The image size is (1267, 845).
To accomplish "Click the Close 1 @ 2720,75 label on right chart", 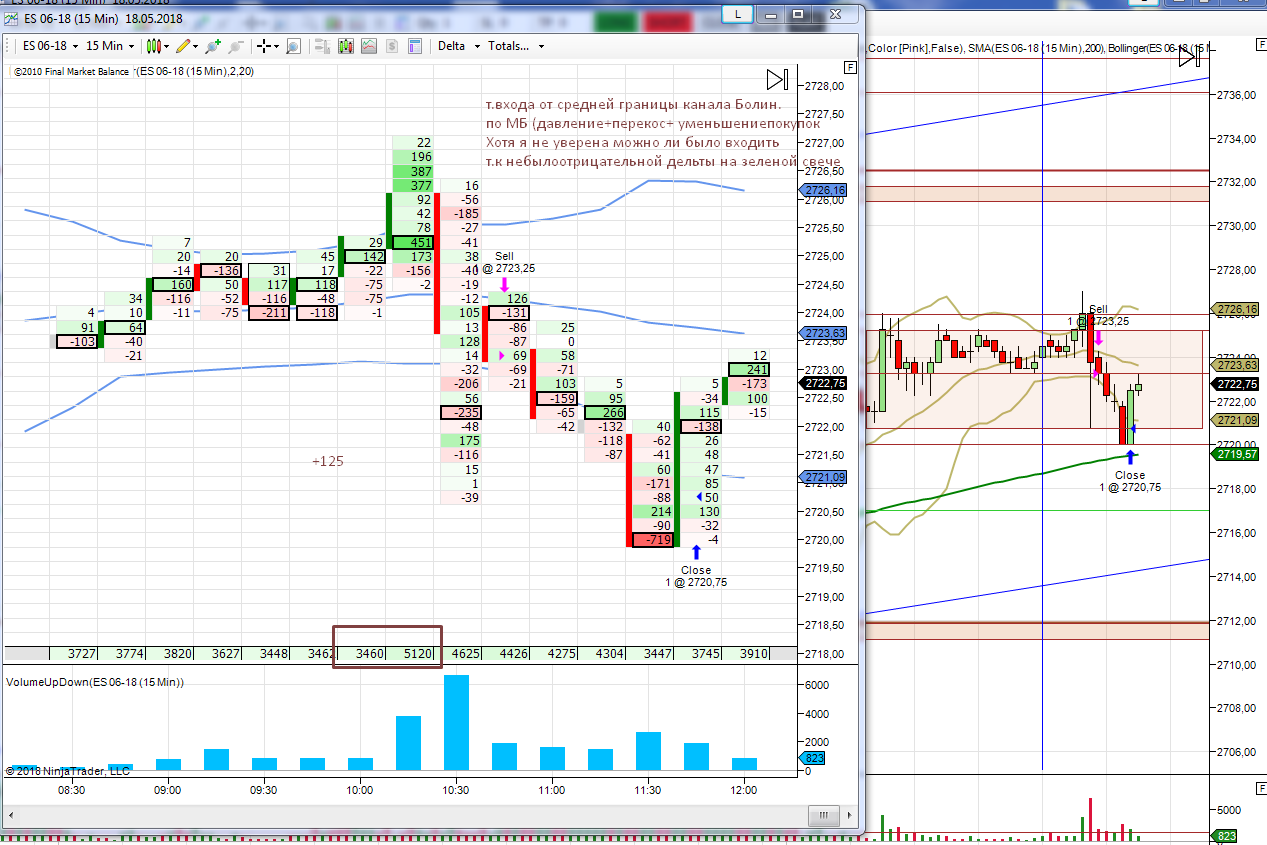I will pos(1130,481).
